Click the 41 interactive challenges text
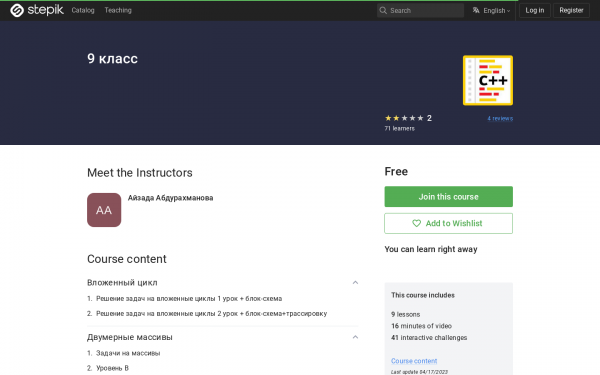Image resolution: width=600 pixels, height=375 pixels. pyautogui.click(x=429, y=338)
